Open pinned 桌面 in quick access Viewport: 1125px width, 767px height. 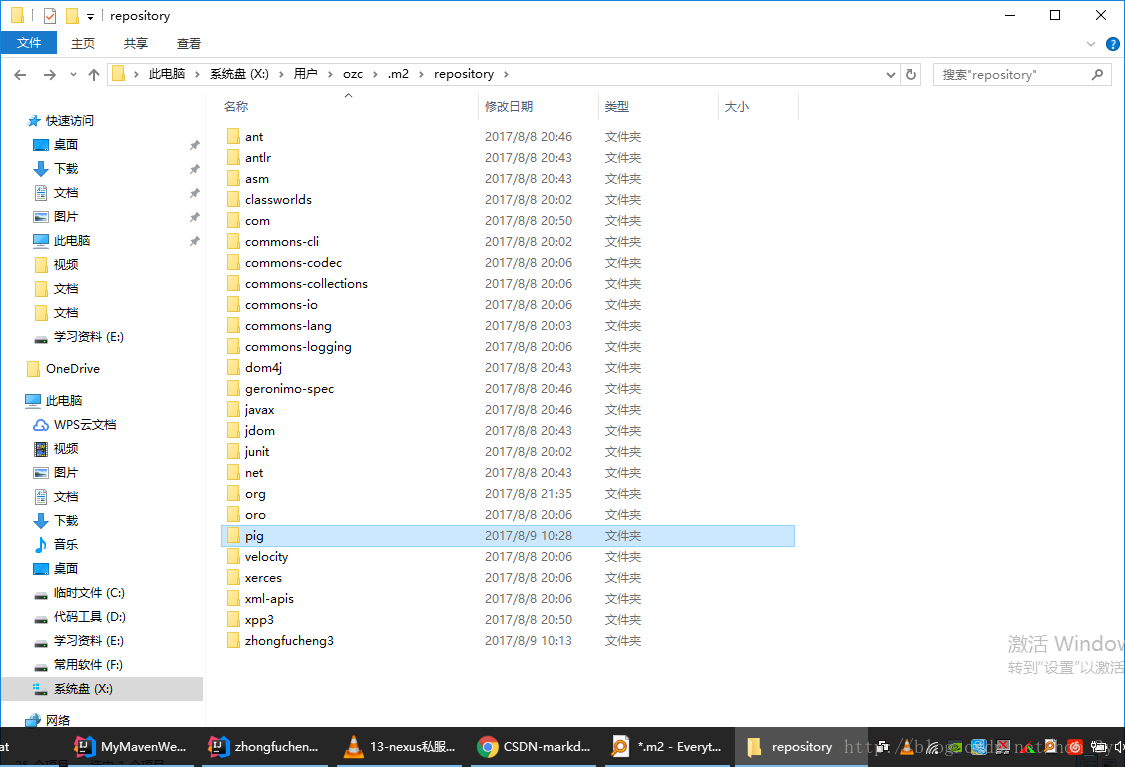65,144
